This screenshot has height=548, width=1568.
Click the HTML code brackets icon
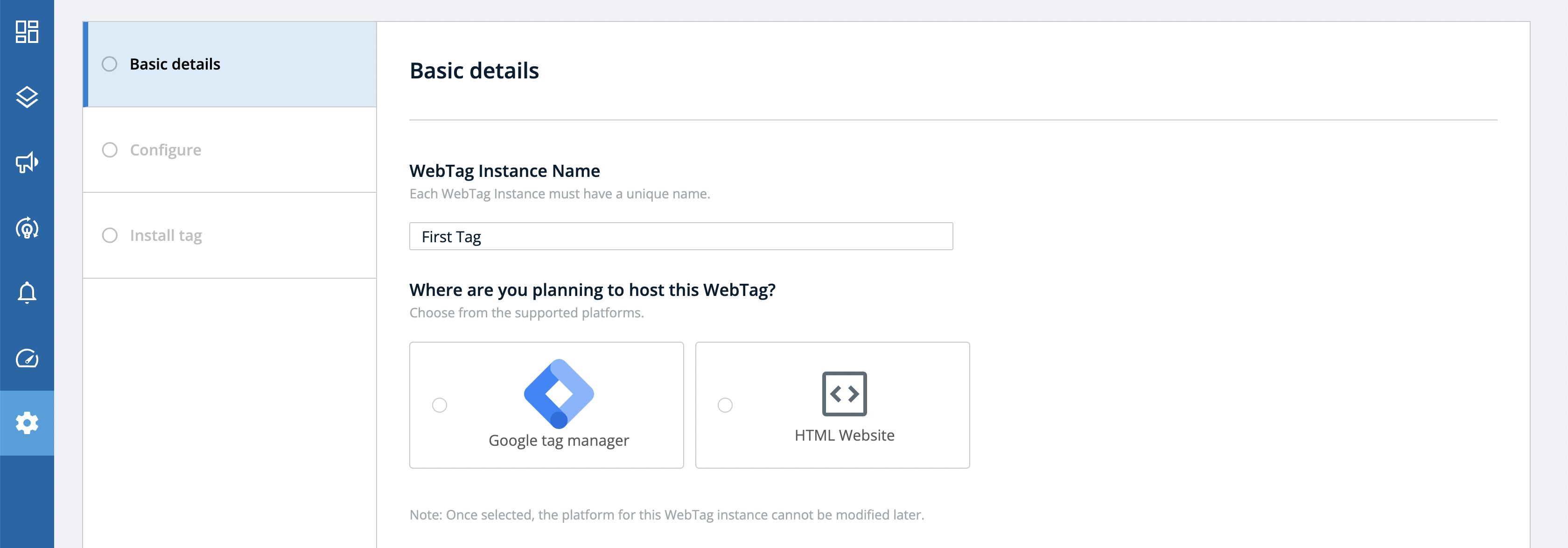pyautogui.click(x=844, y=394)
